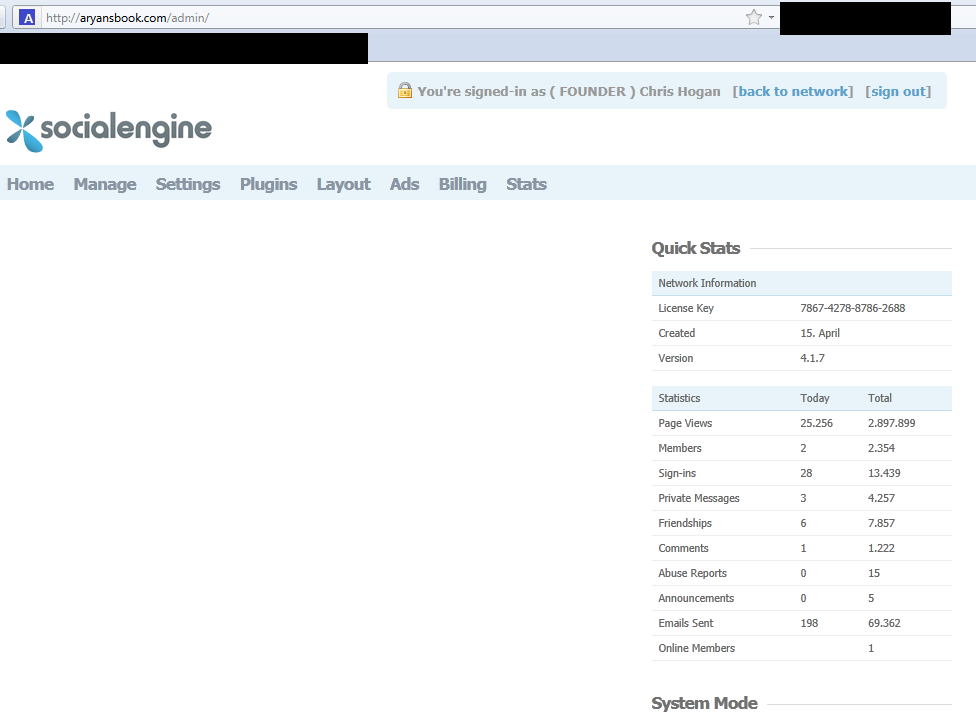Open the Home admin menu
This screenshot has width=976, height=722.
coord(30,184)
